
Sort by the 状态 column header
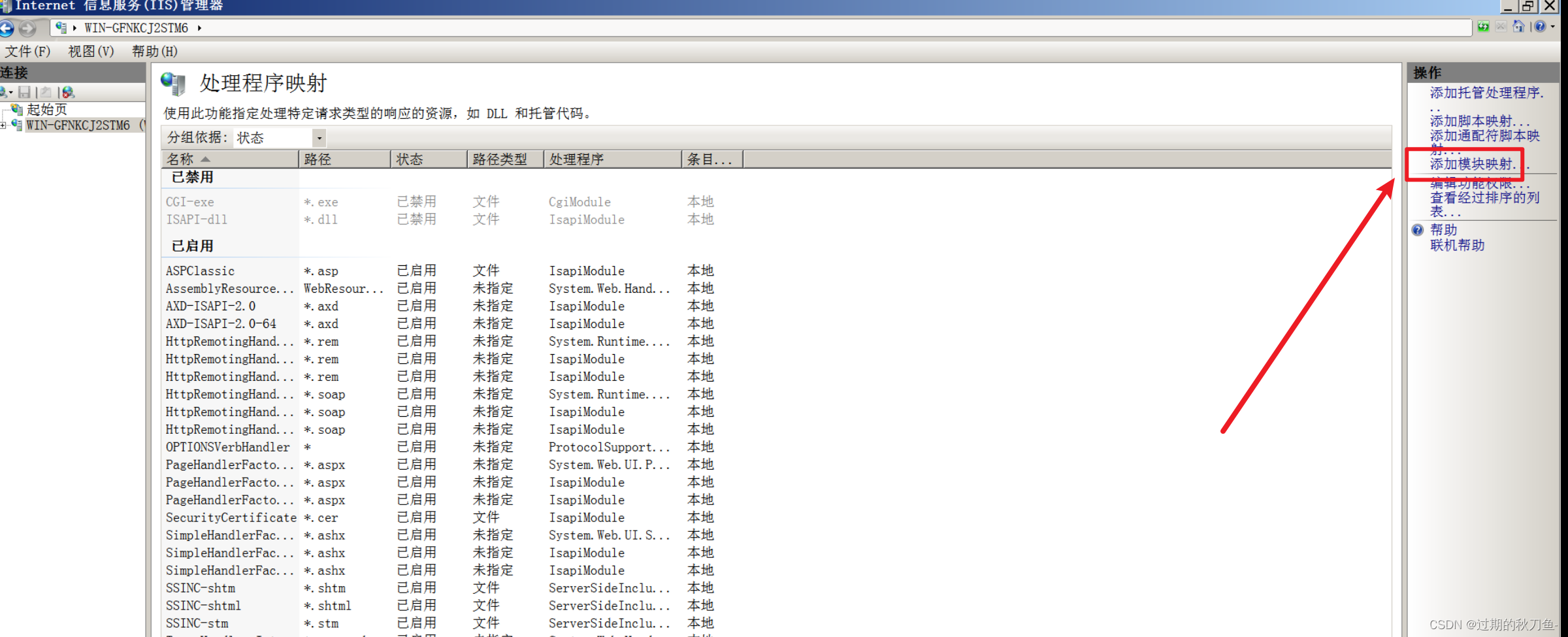(x=429, y=159)
